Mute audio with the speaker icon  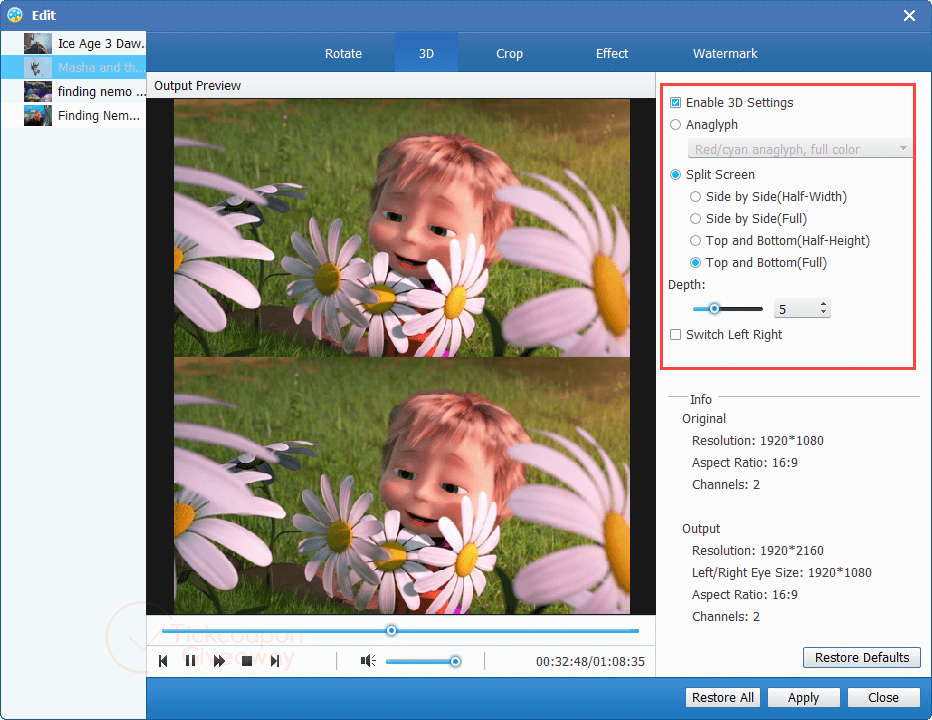368,661
